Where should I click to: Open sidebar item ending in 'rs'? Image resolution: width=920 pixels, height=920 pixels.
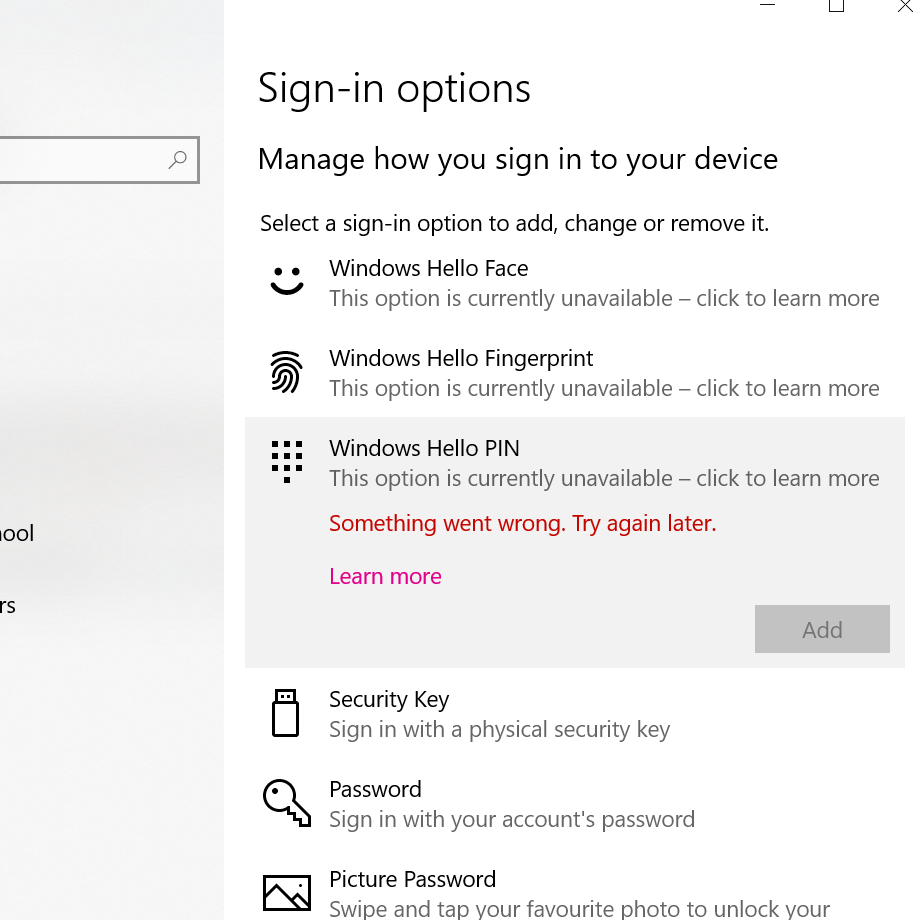(x=8, y=606)
